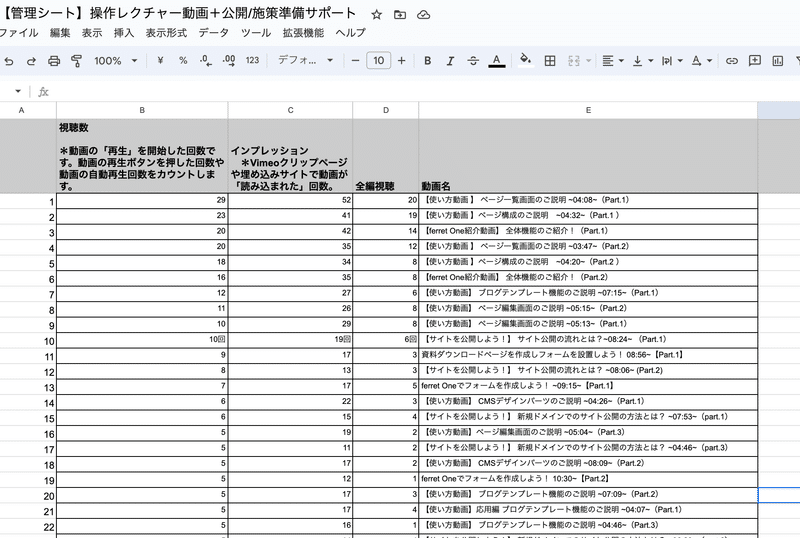
Task: Open the text color picker
Action: pos(496,61)
